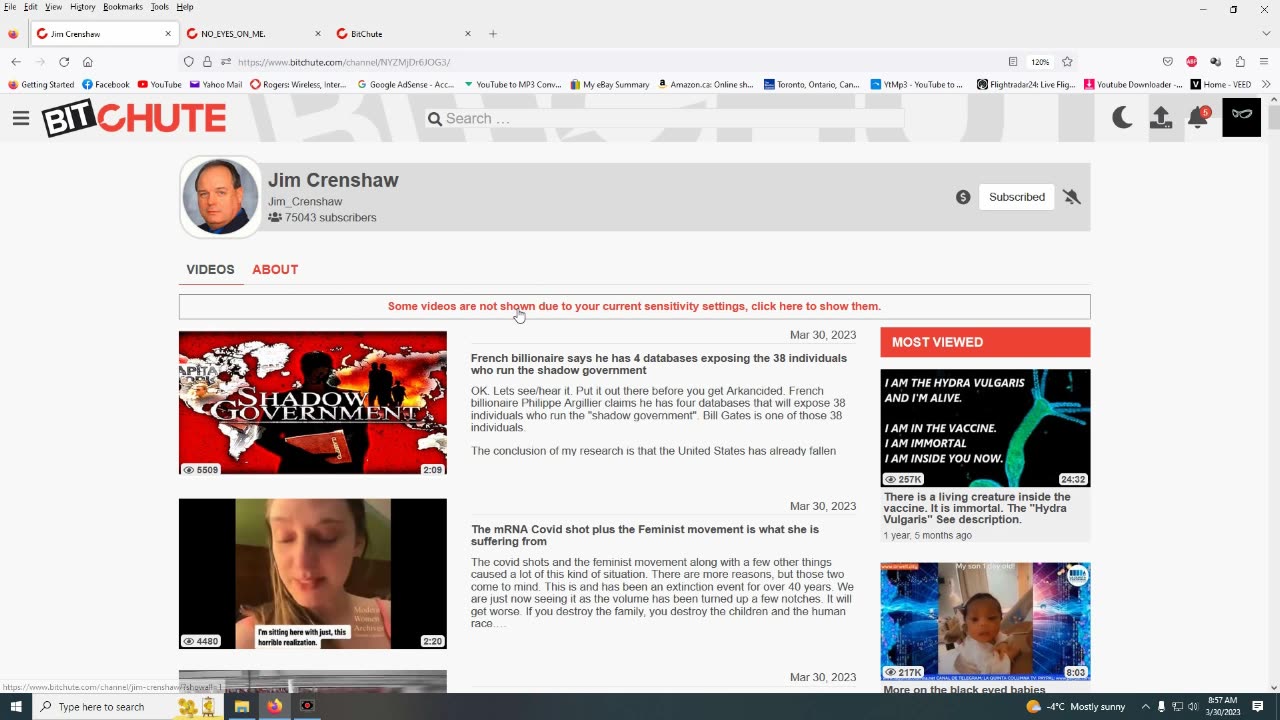Click the upload video icon
This screenshot has height=720, width=1280.
1160,118
